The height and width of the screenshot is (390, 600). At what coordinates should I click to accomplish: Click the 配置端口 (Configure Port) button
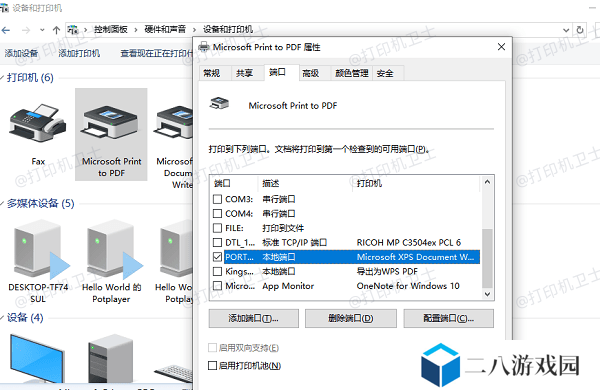[x=448, y=318]
